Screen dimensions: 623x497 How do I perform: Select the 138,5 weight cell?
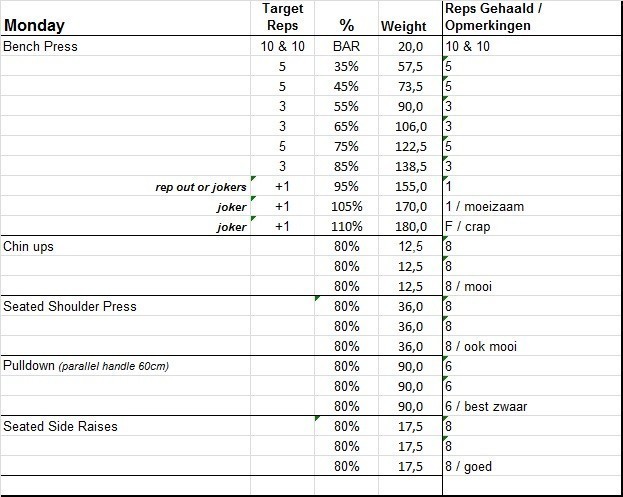point(410,166)
